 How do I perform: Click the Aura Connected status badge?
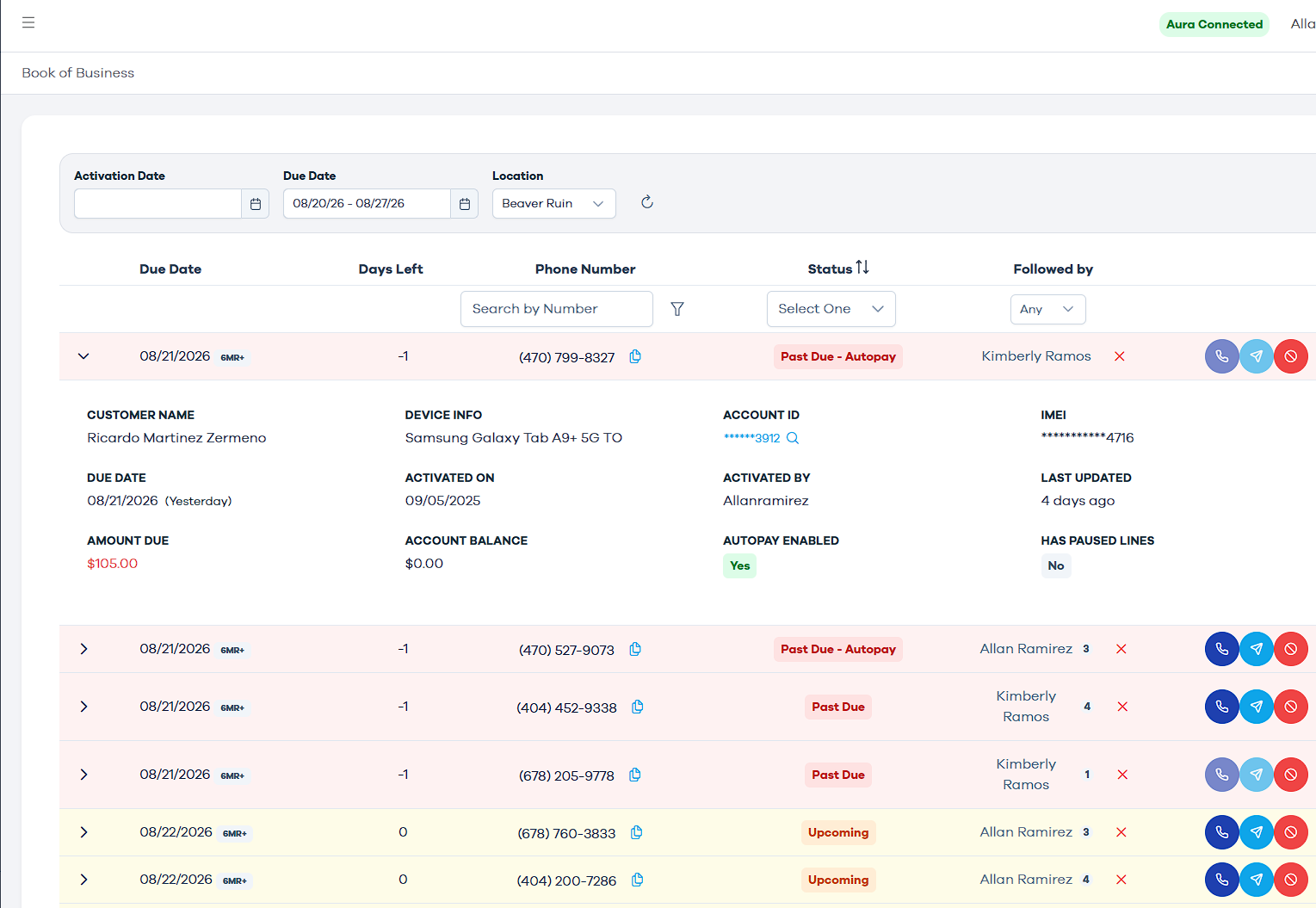point(1214,24)
